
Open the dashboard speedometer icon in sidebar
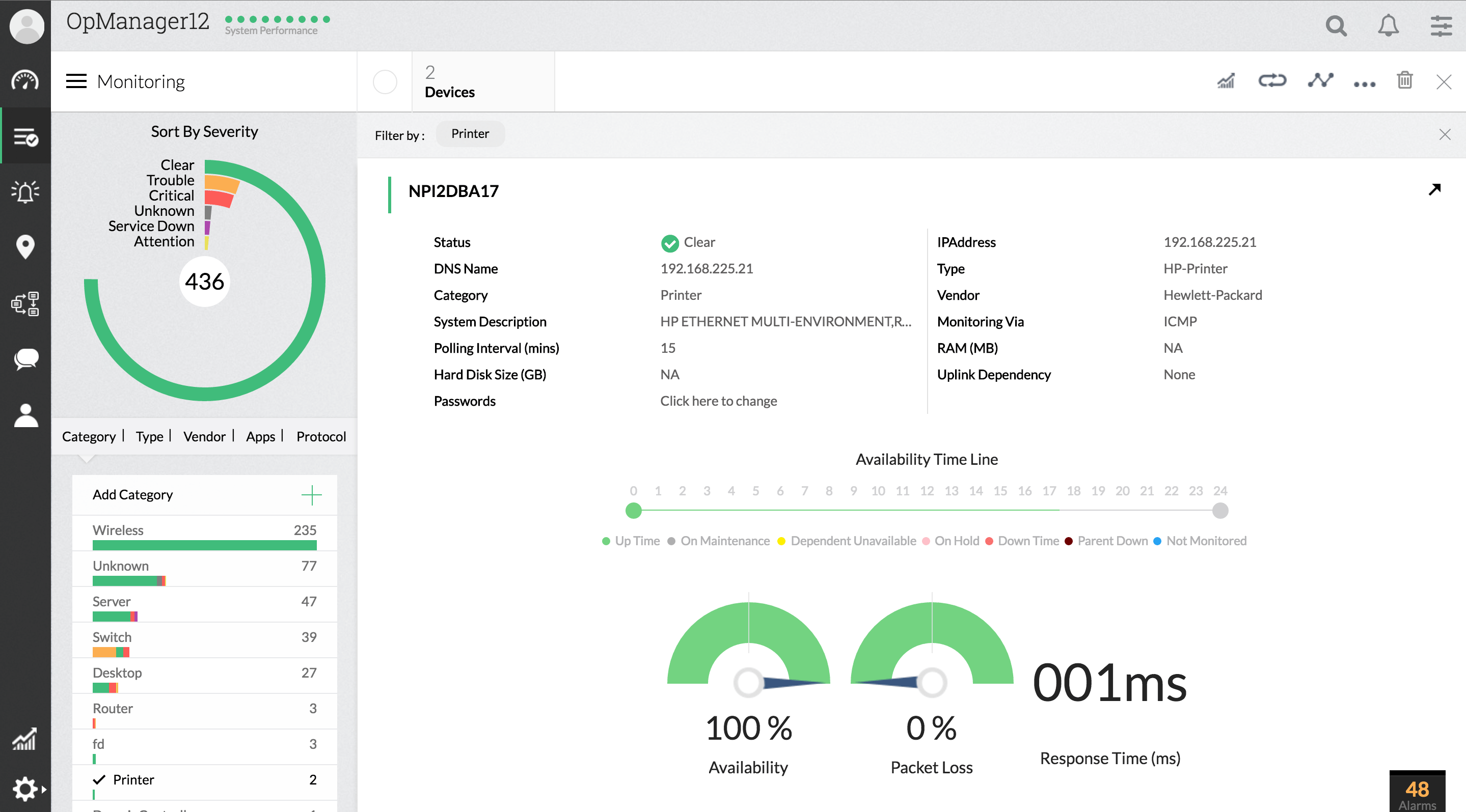click(25, 81)
